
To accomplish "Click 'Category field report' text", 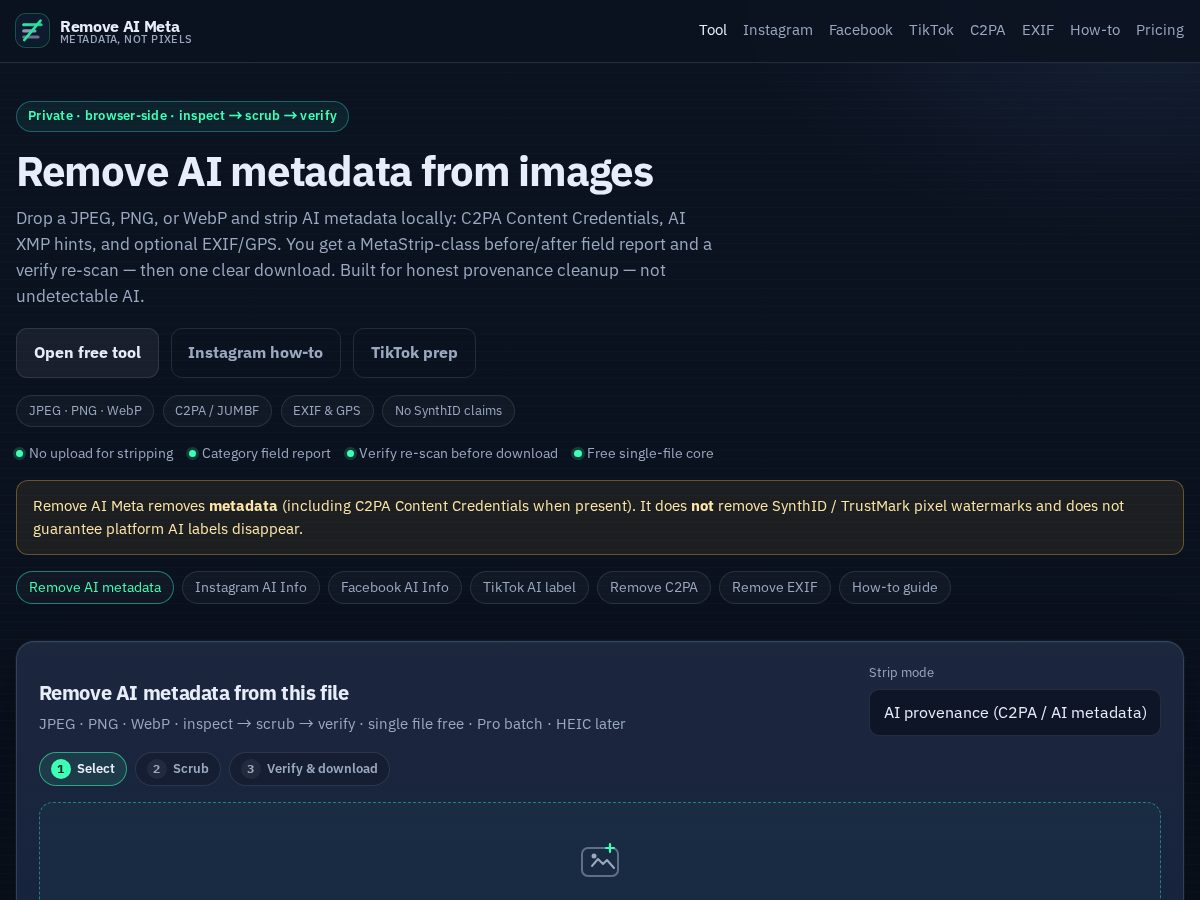I will click(x=266, y=454).
